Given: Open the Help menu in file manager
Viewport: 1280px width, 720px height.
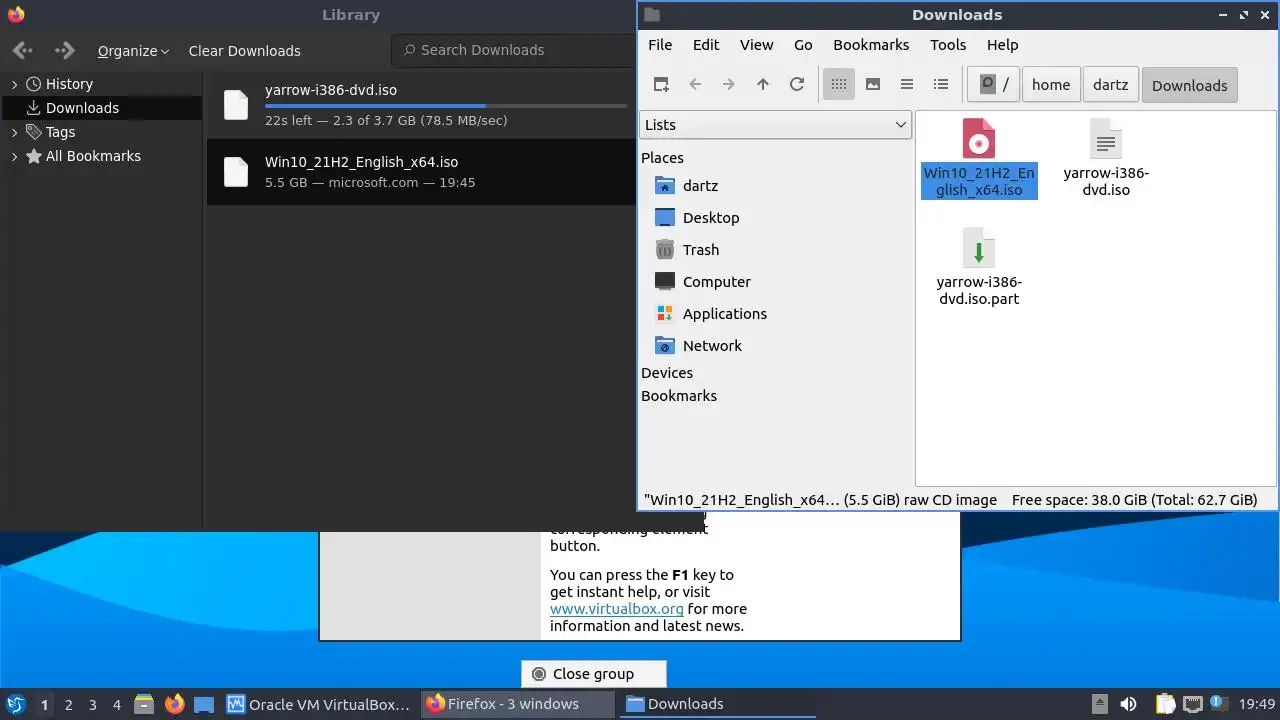Looking at the screenshot, I should [x=1002, y=45].
